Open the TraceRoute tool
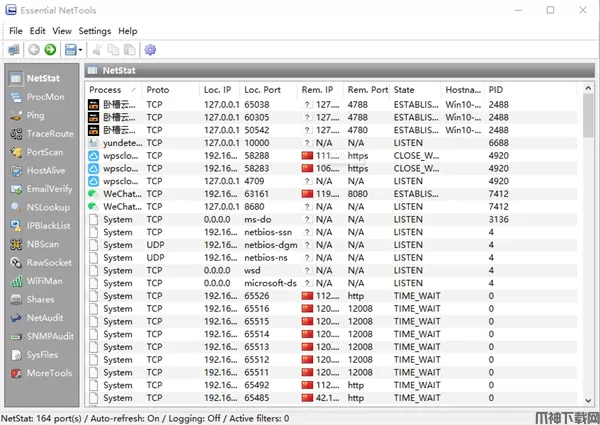600x425 pixels. click(42, 134)
